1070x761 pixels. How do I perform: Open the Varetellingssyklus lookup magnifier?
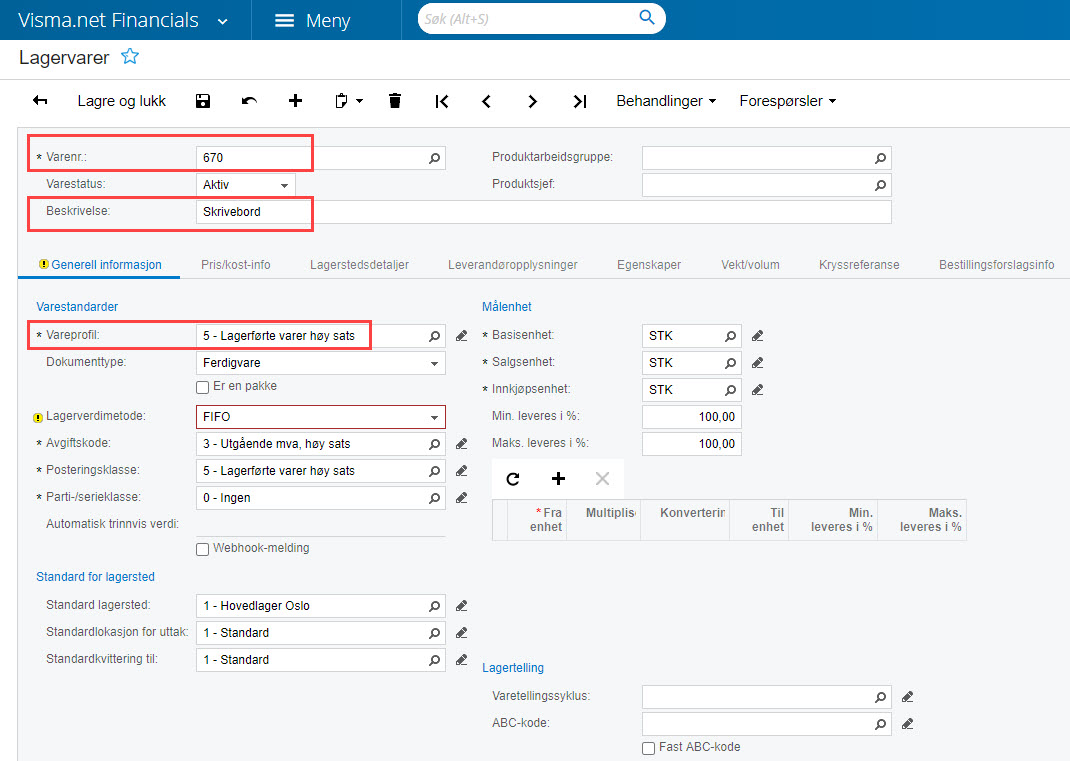880,697
